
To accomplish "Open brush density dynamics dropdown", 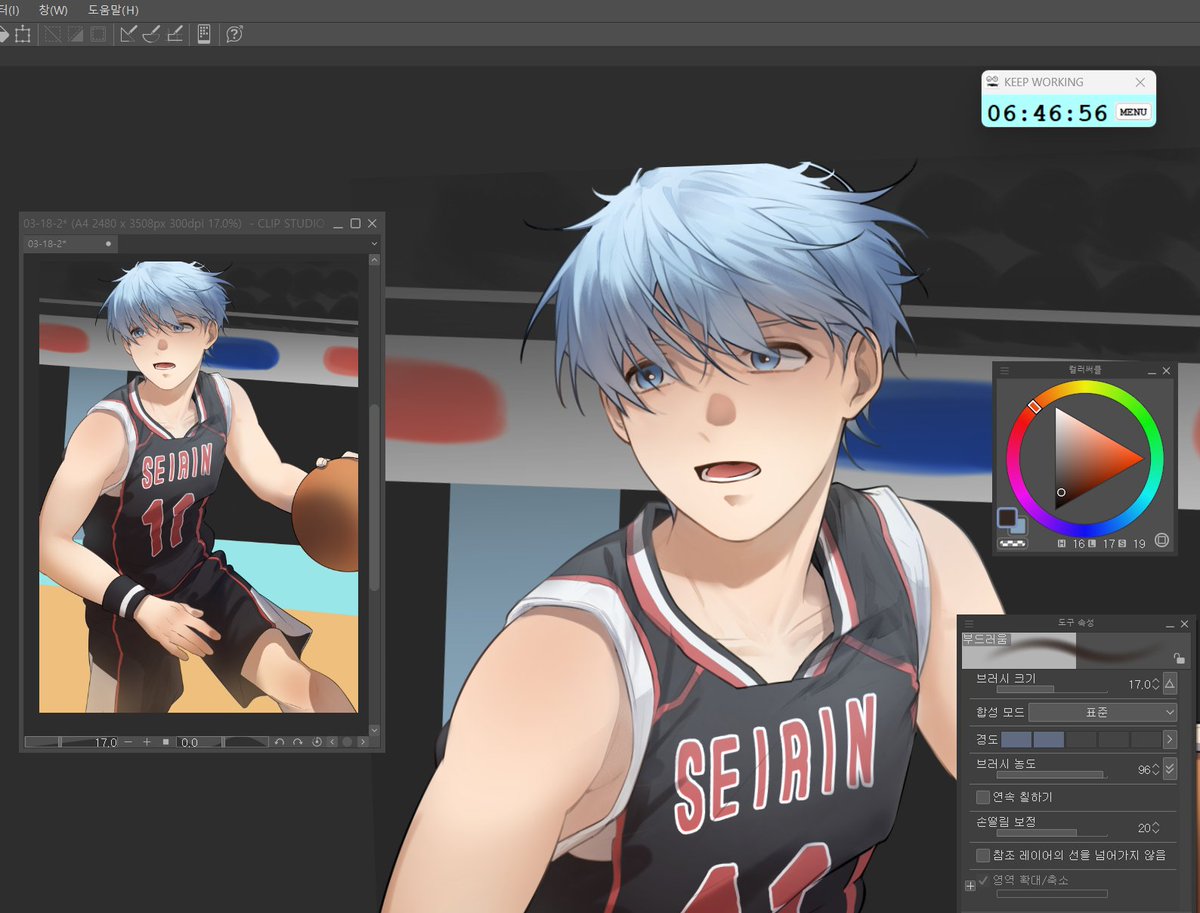I will [1170, 769].
